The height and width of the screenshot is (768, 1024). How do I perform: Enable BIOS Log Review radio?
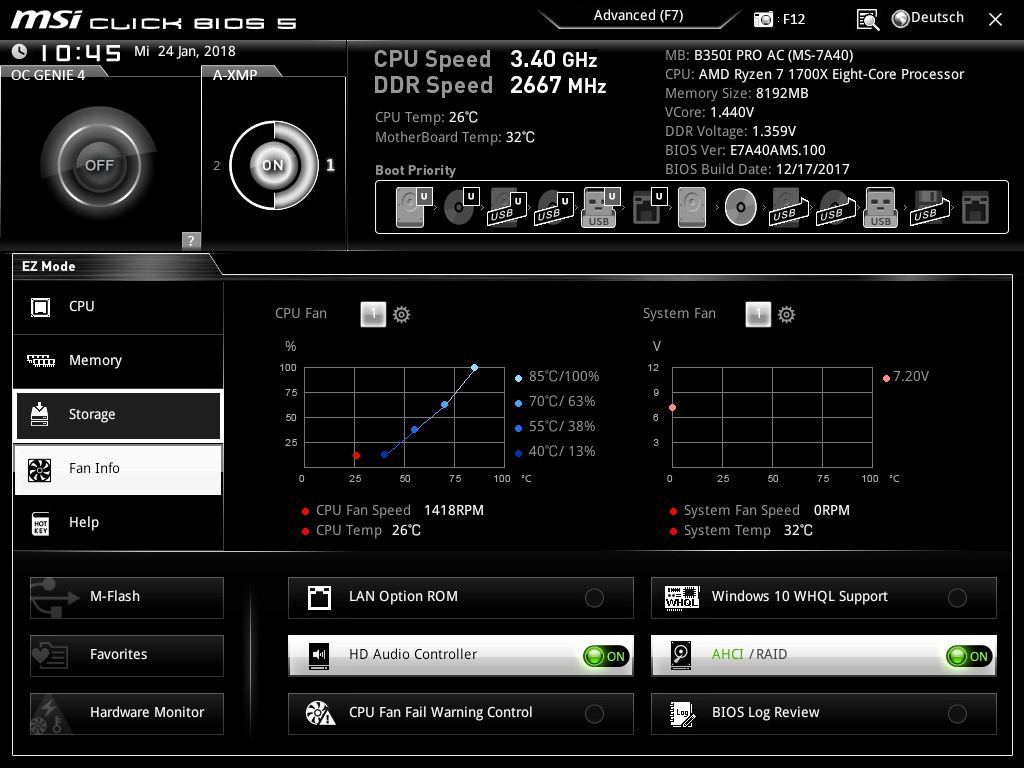coord(957,714)
